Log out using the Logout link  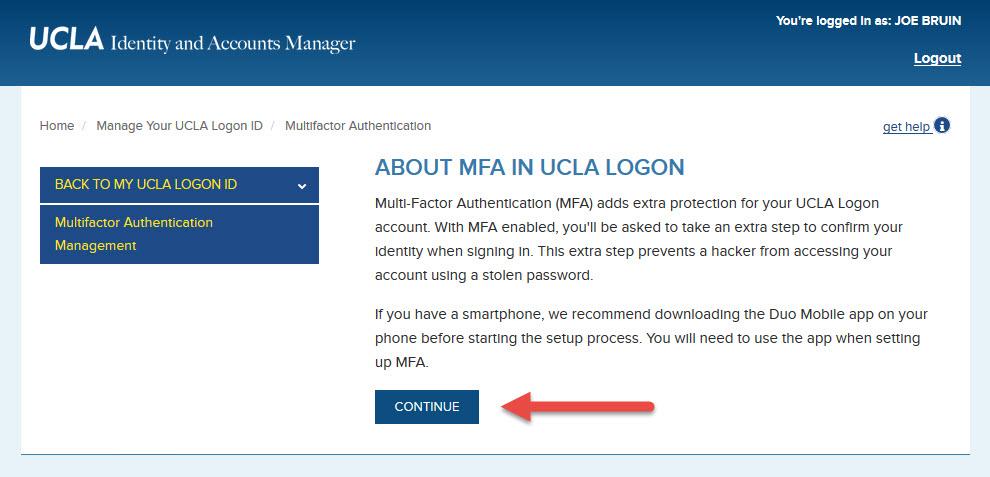937,58
